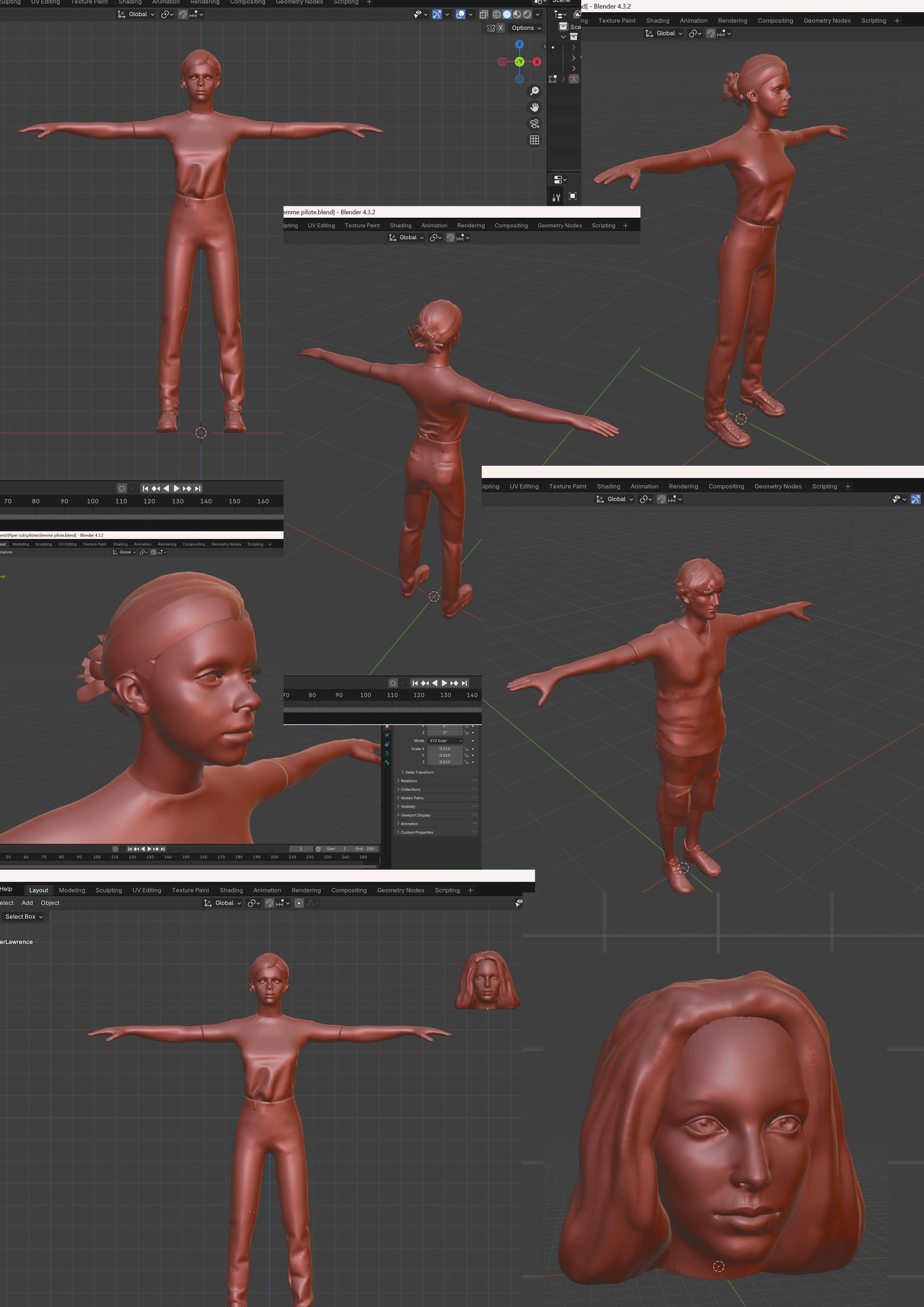Click the mirror butterfly icon beside X
The width and height of the screenshot is (924, 1307).
[x=491, y=28]
